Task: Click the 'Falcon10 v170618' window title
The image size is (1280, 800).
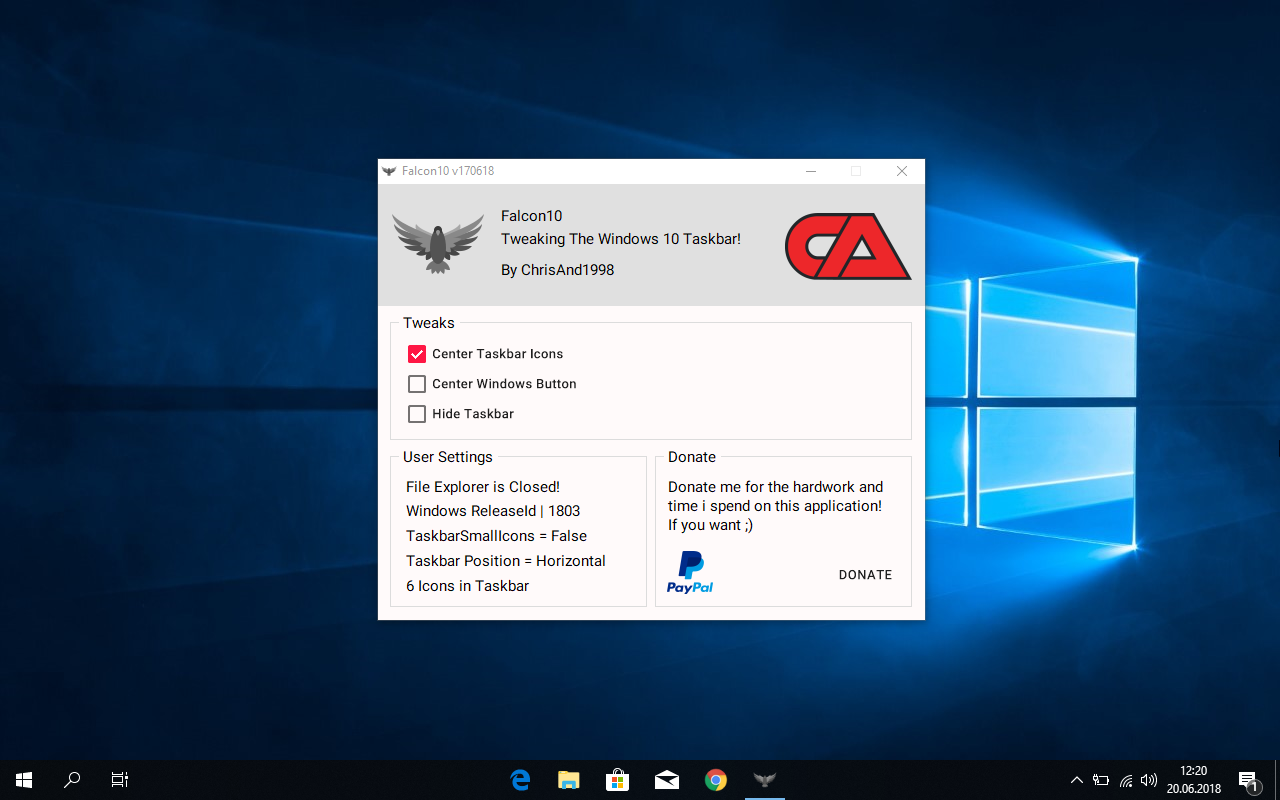Action: pyautogui.click(x=448, y=171)
